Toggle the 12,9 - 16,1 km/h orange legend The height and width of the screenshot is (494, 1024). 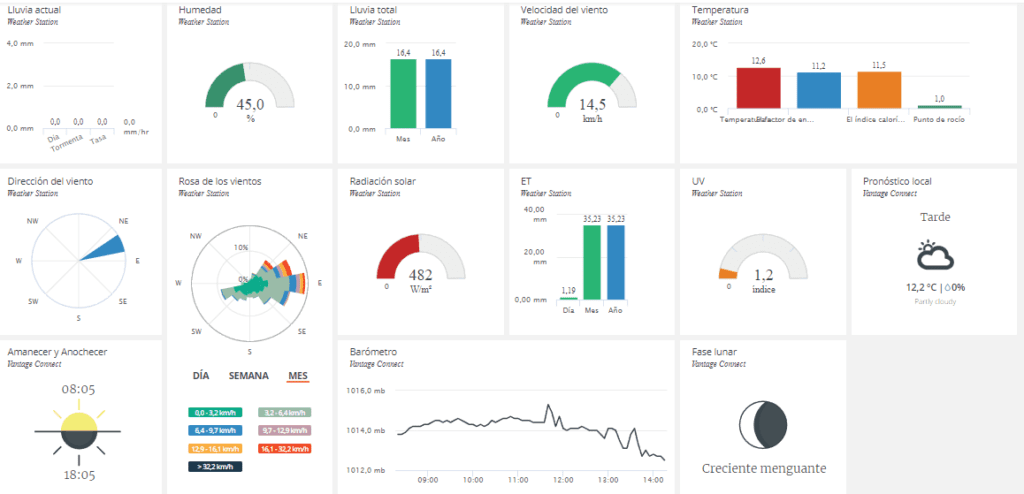pos(215,449)
